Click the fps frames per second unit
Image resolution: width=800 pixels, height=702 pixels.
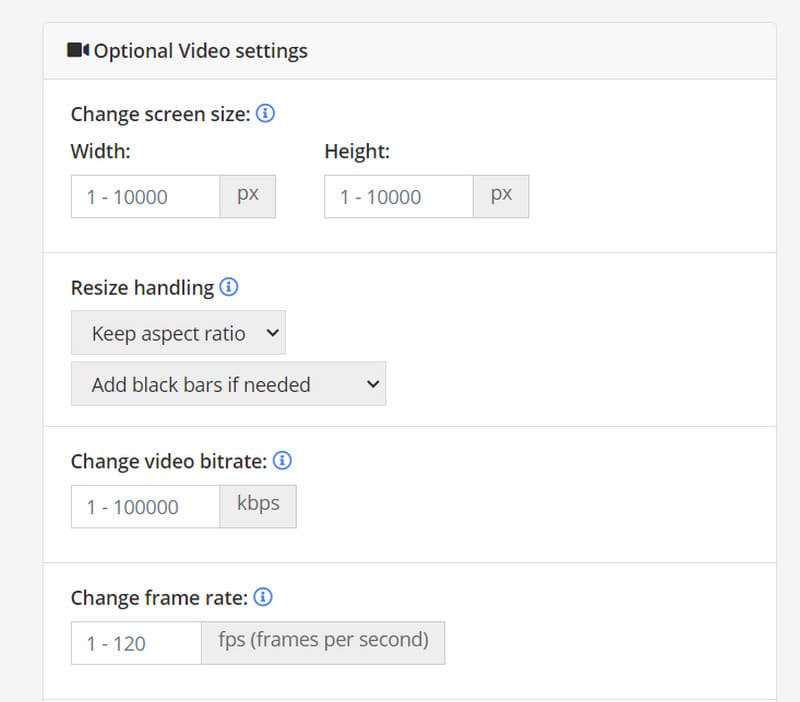[x=322, y=642]
